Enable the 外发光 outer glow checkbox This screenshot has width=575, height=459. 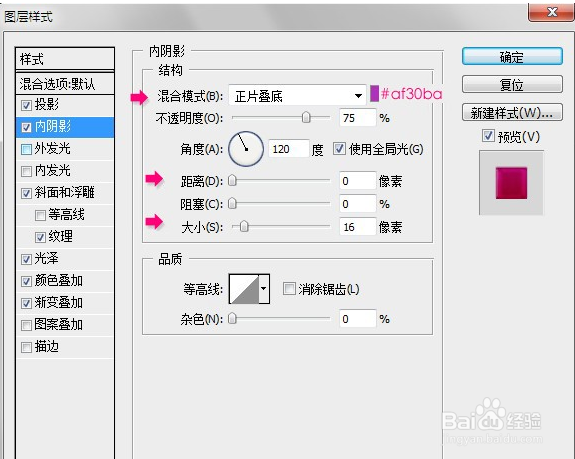coord(26,149)
